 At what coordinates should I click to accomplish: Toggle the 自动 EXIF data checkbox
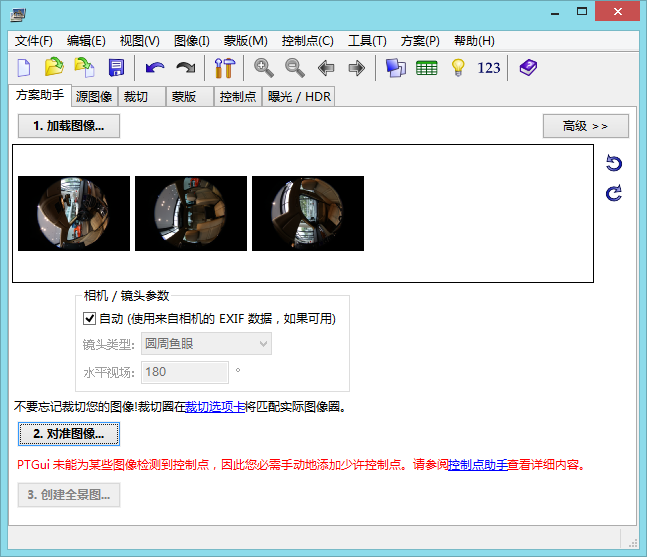tap(90, 319)
